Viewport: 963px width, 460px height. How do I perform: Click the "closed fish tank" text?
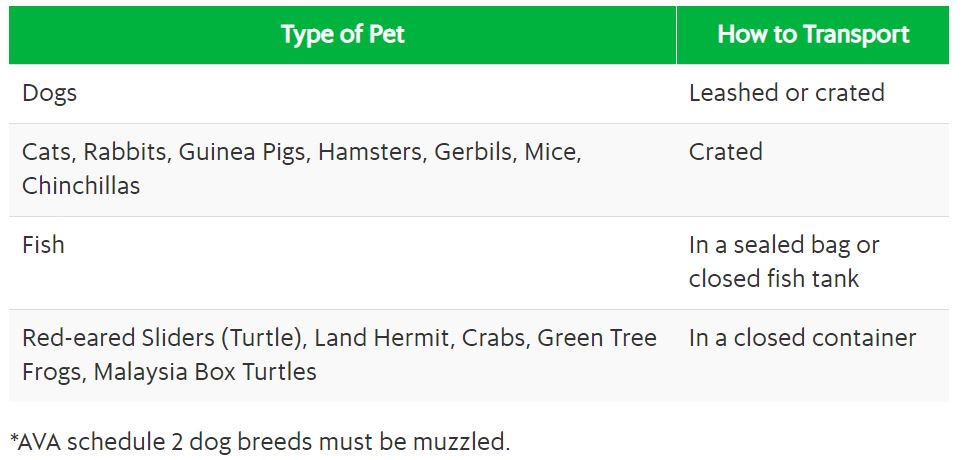[x=773, y=278]
